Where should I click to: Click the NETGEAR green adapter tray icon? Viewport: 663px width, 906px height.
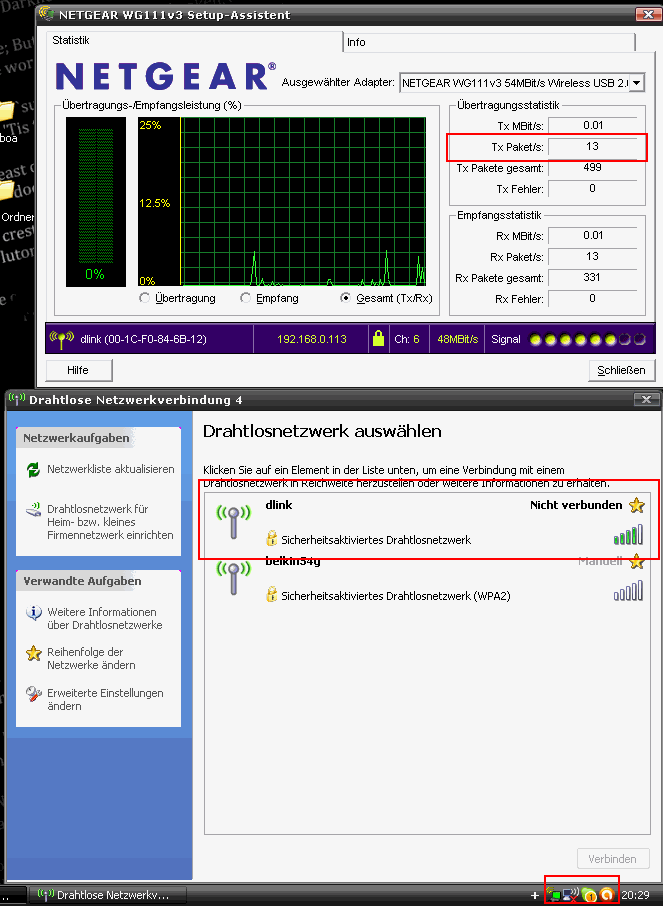(554, 895)
